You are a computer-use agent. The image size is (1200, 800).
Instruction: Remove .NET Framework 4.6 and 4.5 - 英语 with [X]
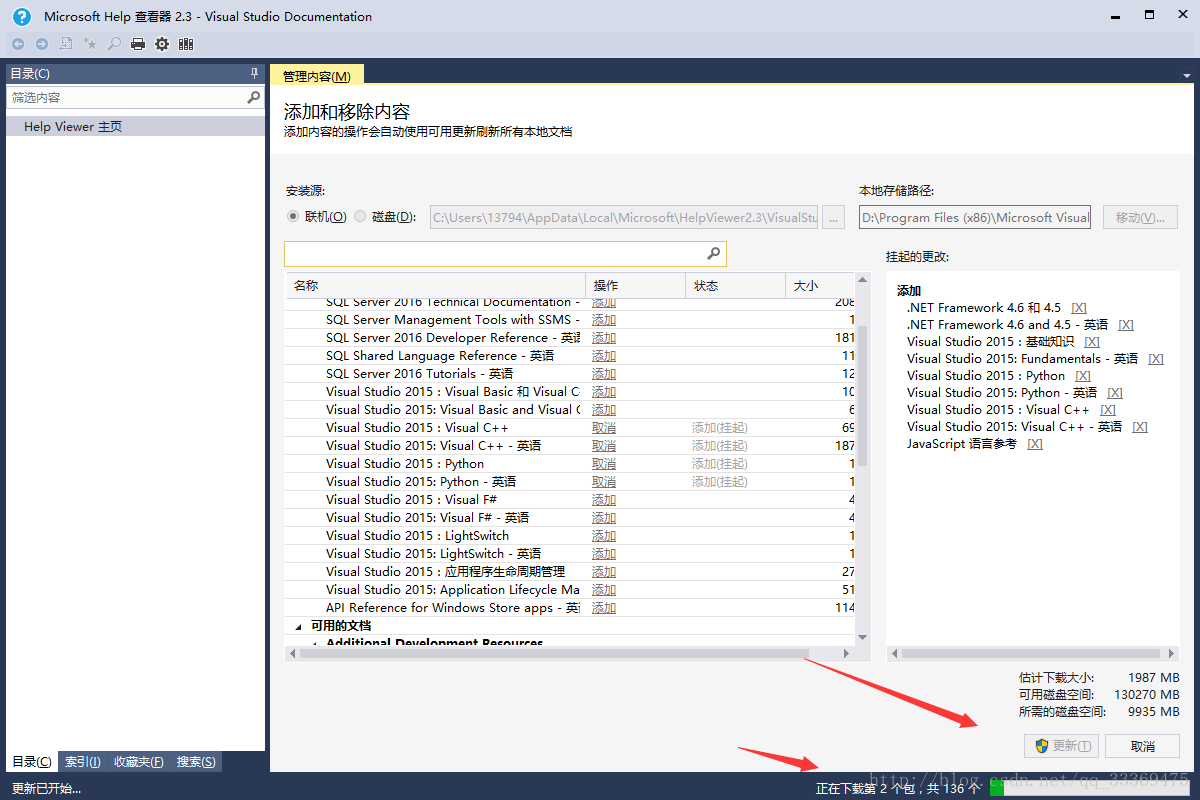1126,325
